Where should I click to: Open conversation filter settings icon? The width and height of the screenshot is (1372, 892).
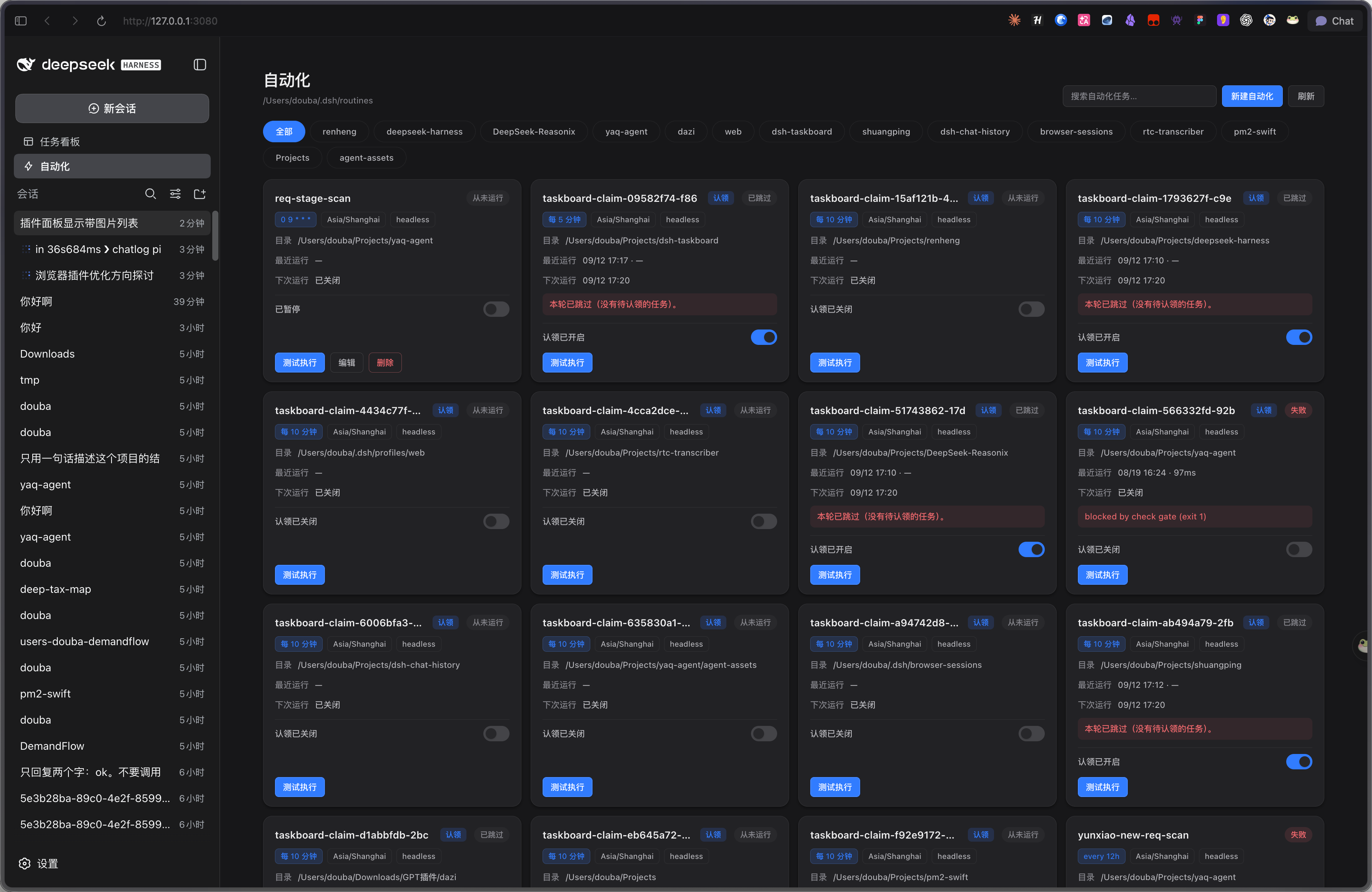[x=175, y=194]
